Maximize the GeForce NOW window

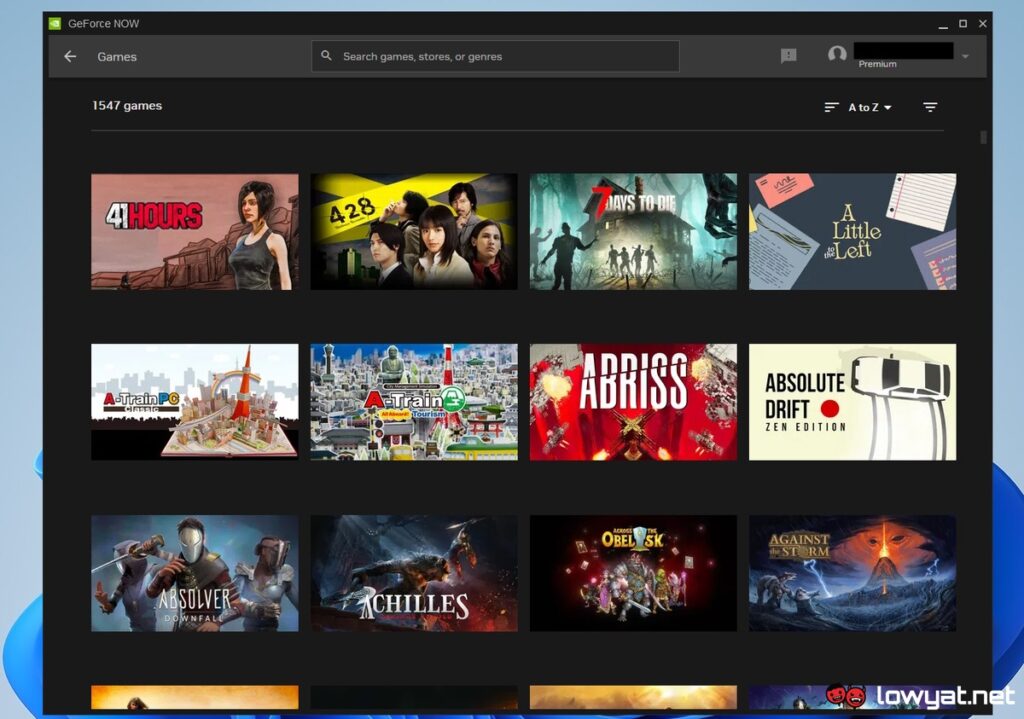coord(963,24)
